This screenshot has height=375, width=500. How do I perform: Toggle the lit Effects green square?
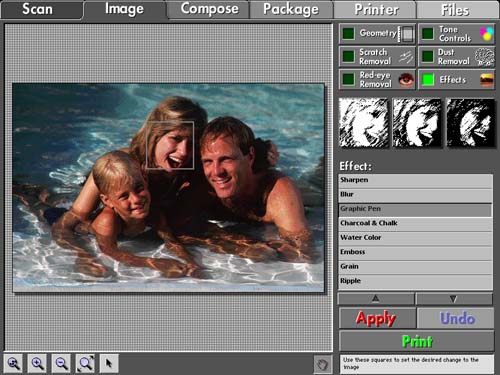point(428,79)
